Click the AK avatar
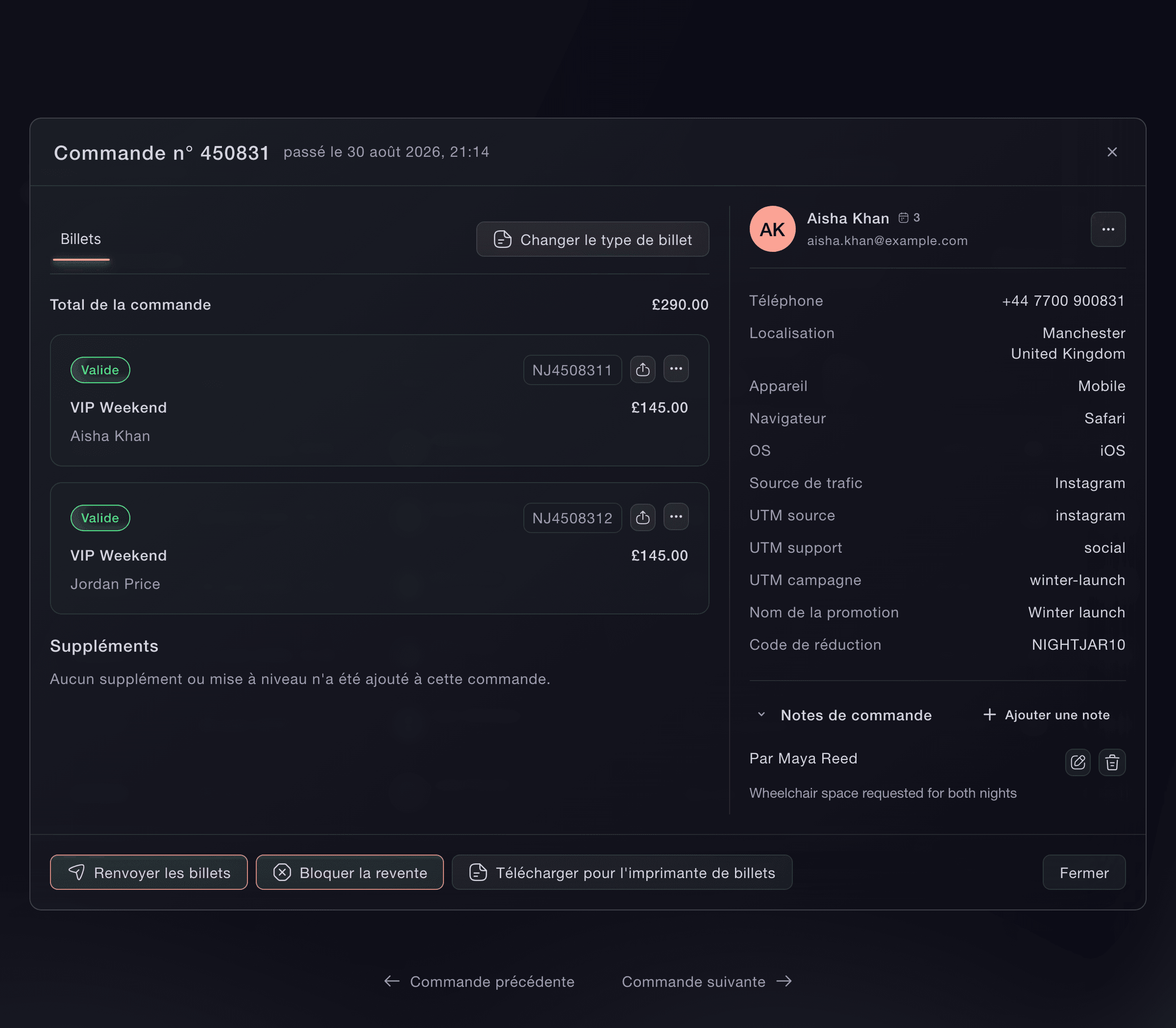The width and height of the screenshot is (1176, 1028). [772, 229]
